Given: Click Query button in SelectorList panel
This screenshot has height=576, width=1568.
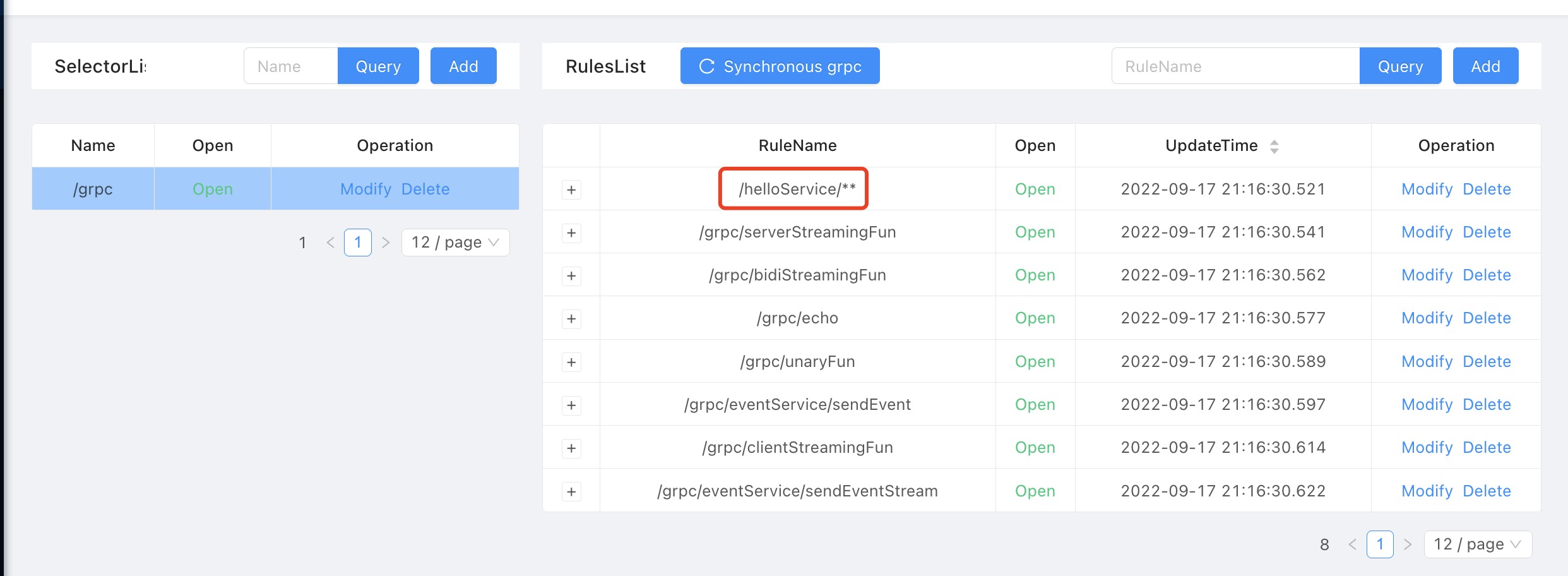Looking at the screenshot, I should point(378,66).
